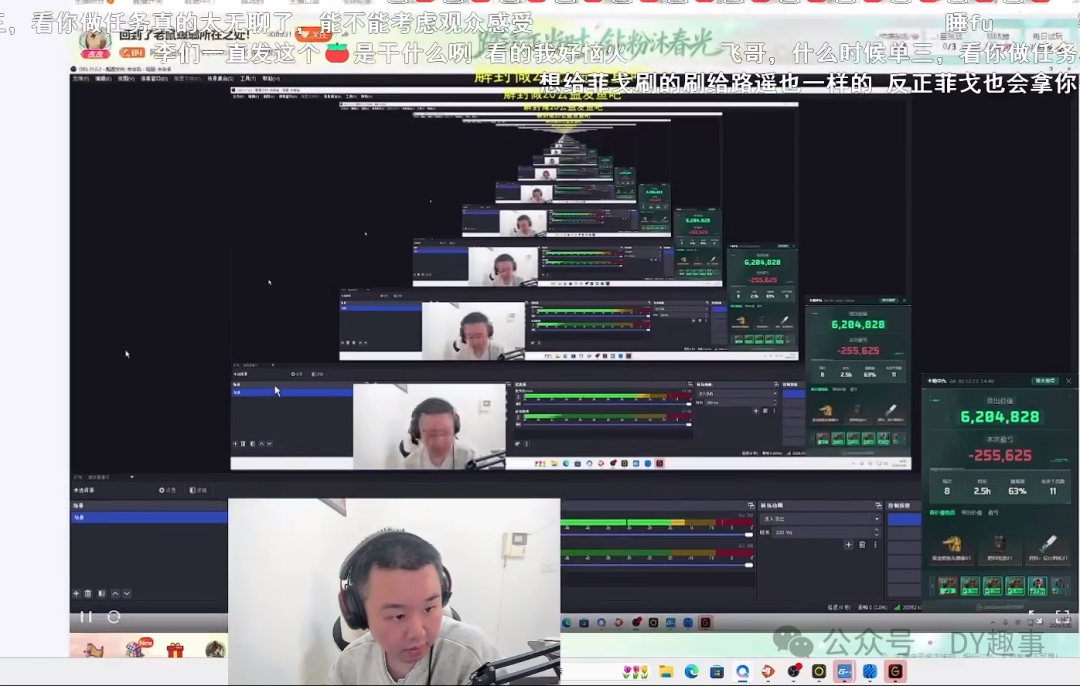The width and height of the screenshot is (1080, 686).
Task: Open the Help menu in the outermost OBS window
Action: coord(271,79)
